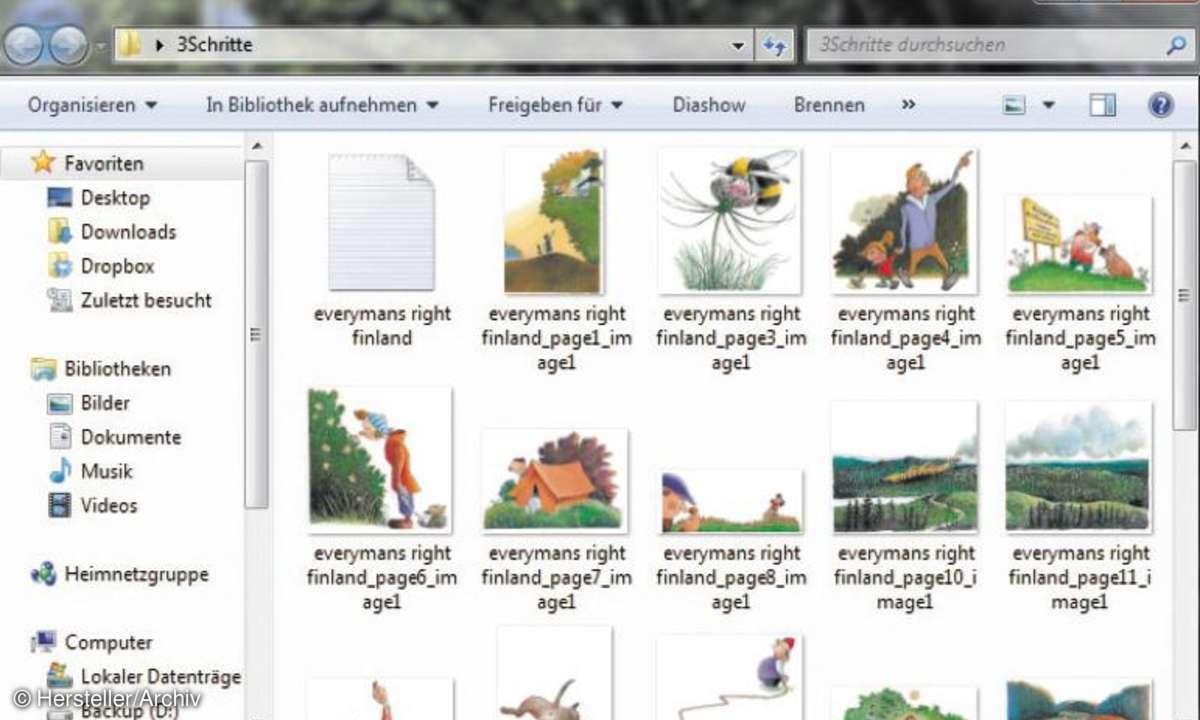Go back with the Back arrow button
1200x720 pixels.
pos(24,45)
